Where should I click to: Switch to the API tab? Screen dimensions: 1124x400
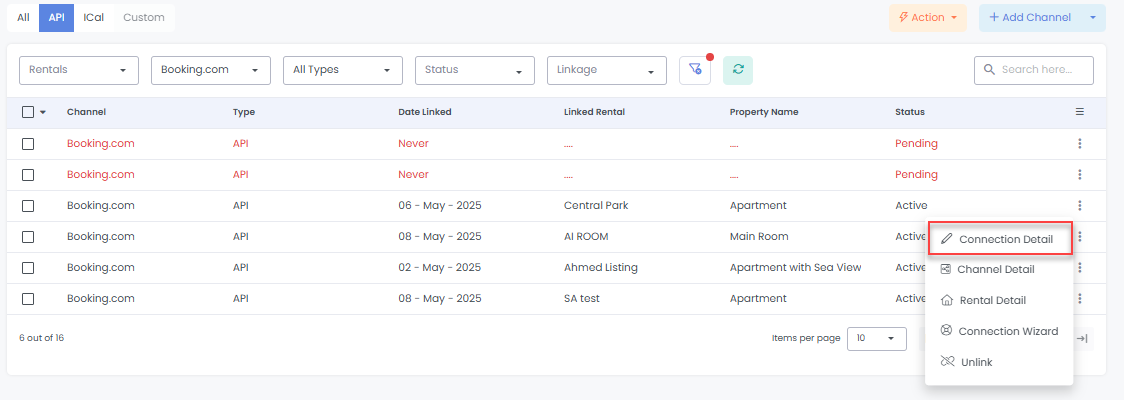click(x=57, y=17)
